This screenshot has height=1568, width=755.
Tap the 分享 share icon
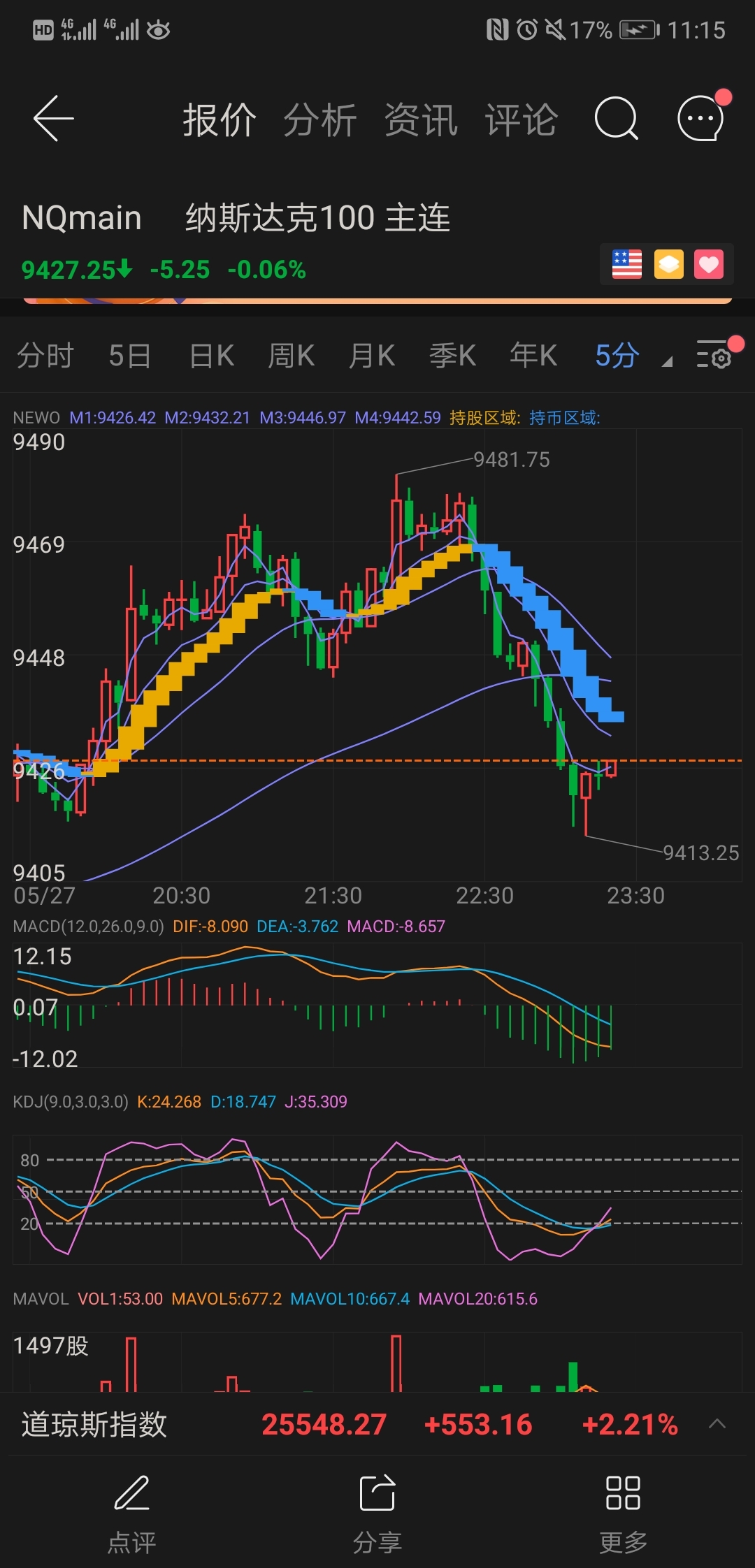click(x=377, y=1494)
